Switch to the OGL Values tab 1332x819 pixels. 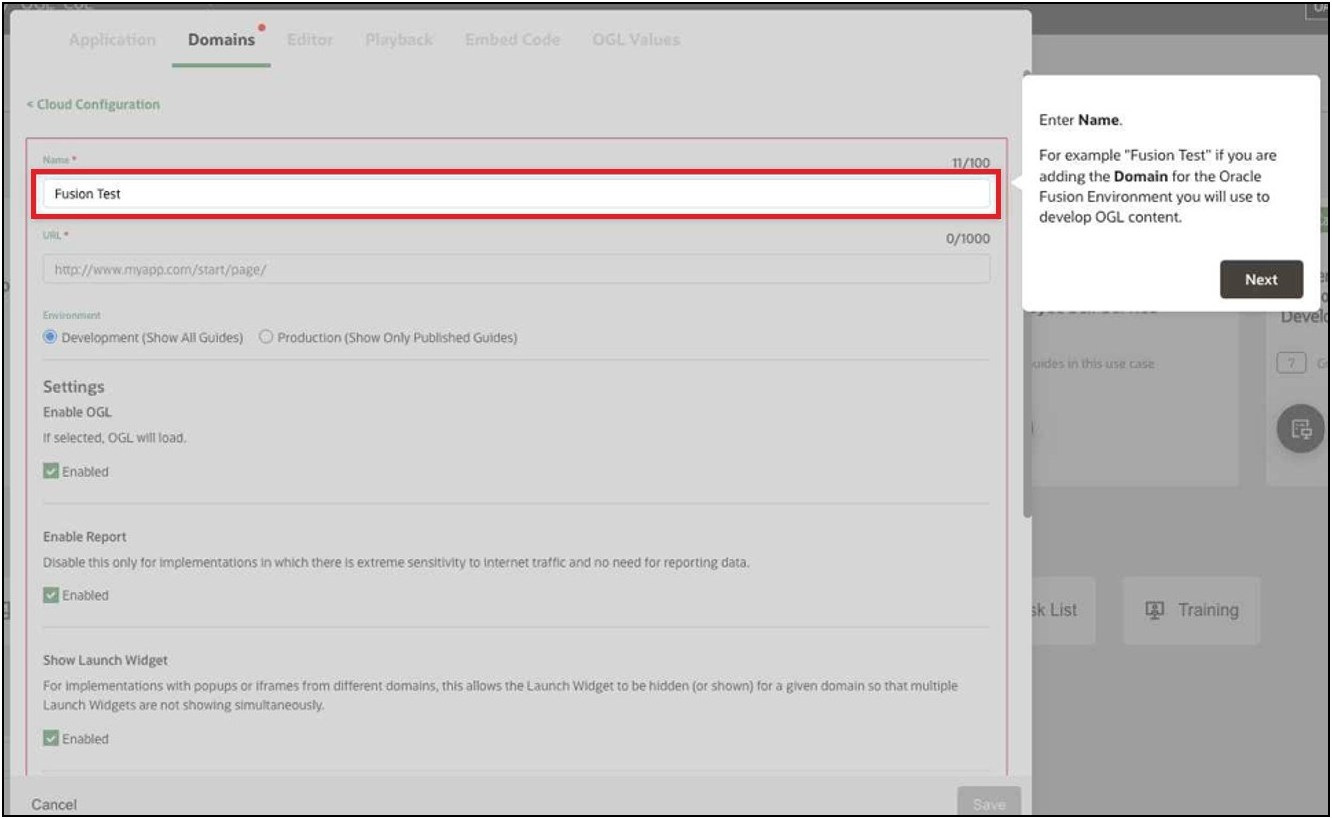pos(636,40)
